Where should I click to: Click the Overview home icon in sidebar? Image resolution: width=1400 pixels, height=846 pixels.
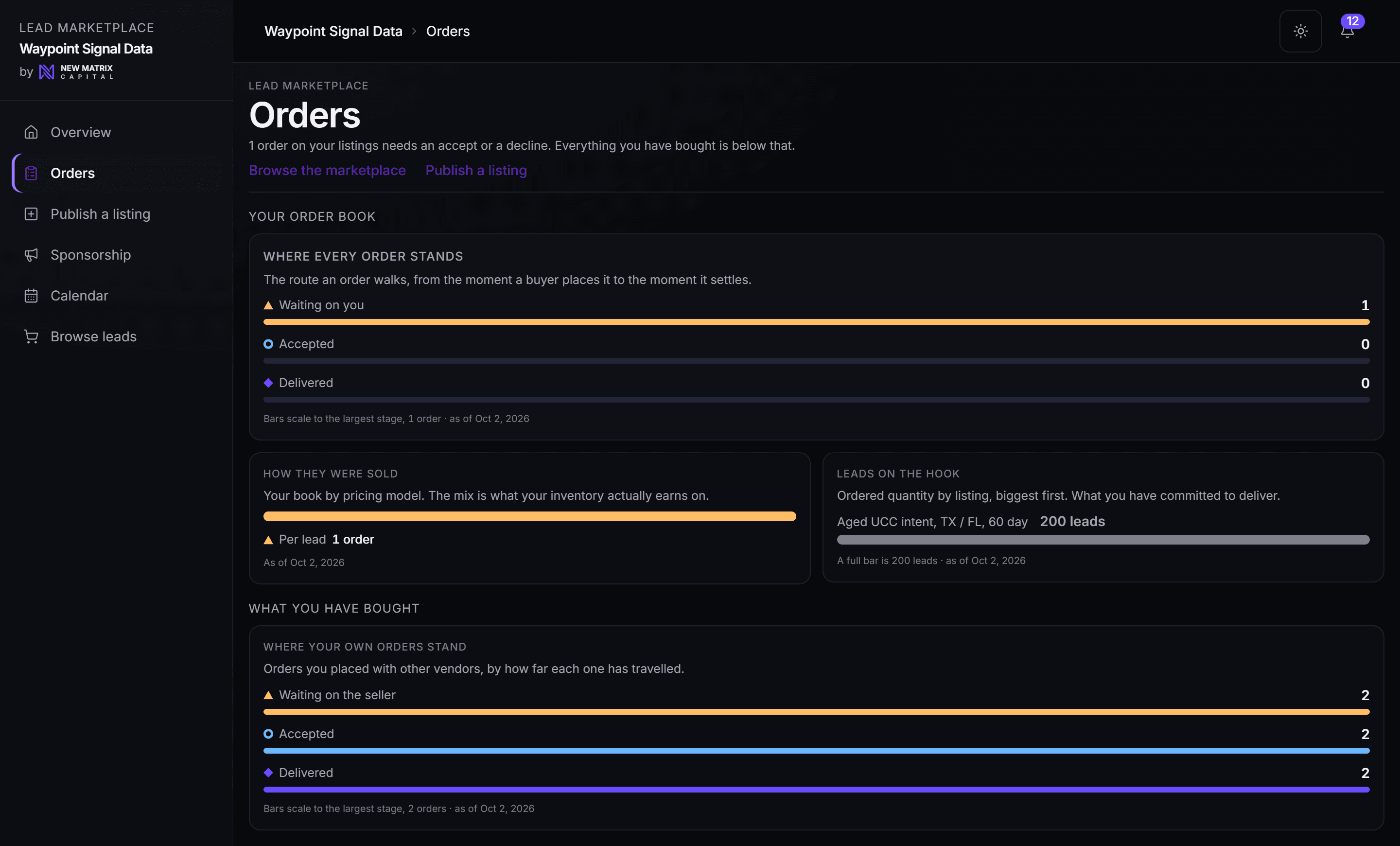click(x=31, y=132)
